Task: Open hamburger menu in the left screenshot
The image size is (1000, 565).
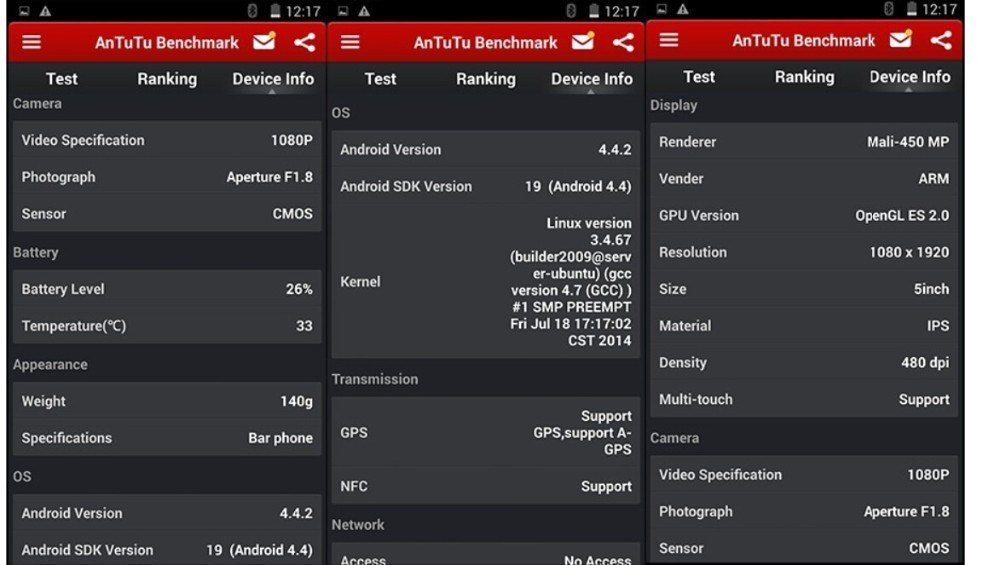Action: 32,42
